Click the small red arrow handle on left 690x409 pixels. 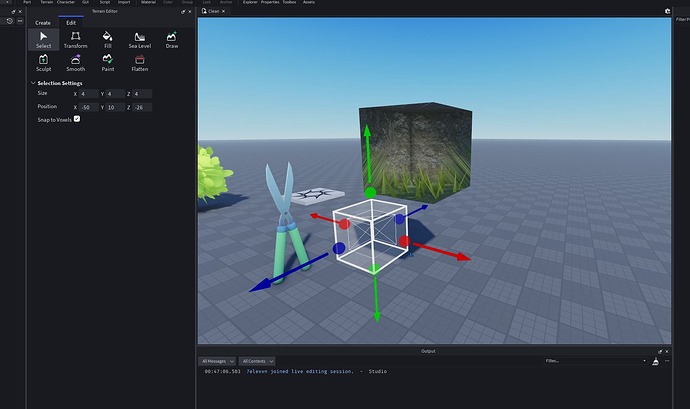323,218
